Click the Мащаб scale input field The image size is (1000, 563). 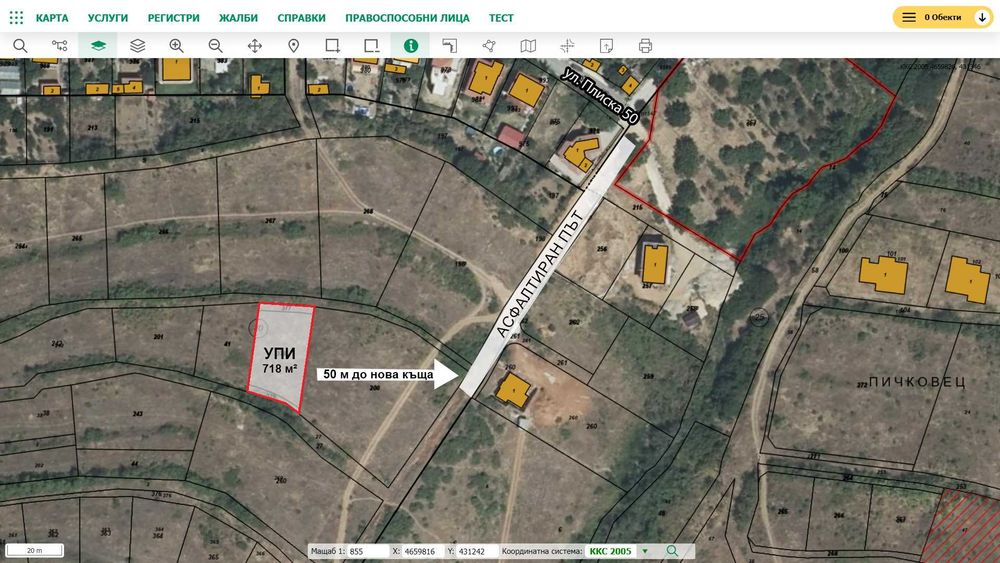(369, 551)
